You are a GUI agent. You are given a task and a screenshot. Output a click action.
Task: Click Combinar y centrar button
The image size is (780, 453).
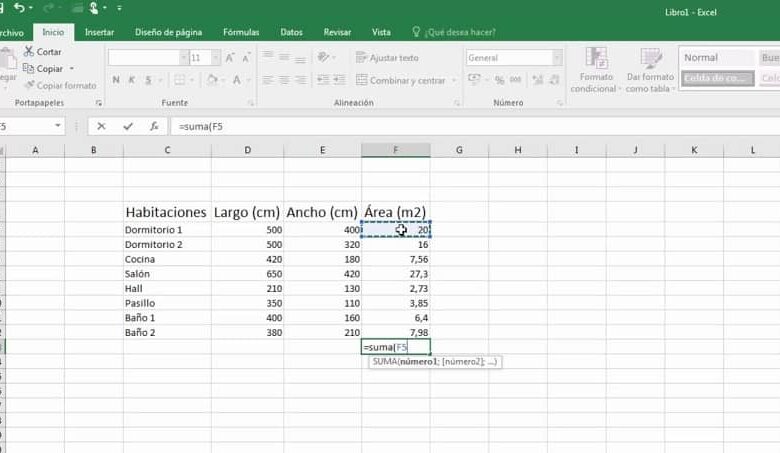pyautogui.click(x=401, y=80)
